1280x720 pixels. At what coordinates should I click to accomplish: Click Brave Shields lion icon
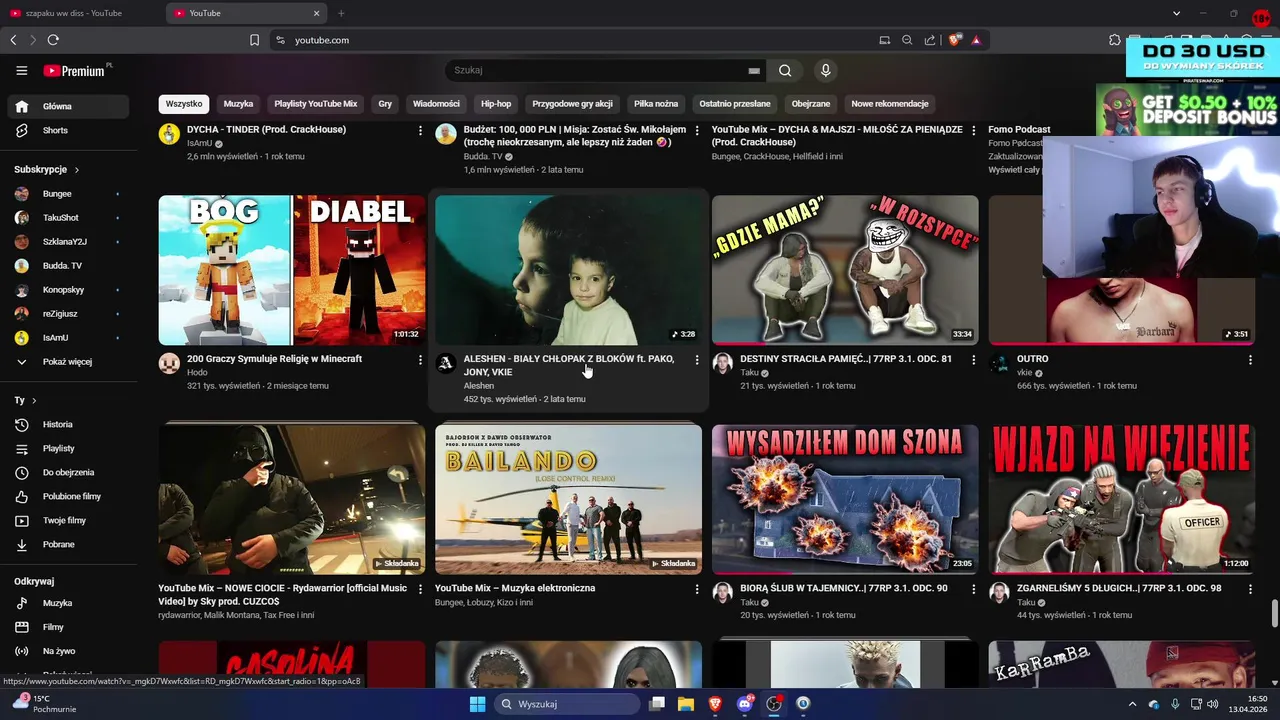tap(955, 40)
